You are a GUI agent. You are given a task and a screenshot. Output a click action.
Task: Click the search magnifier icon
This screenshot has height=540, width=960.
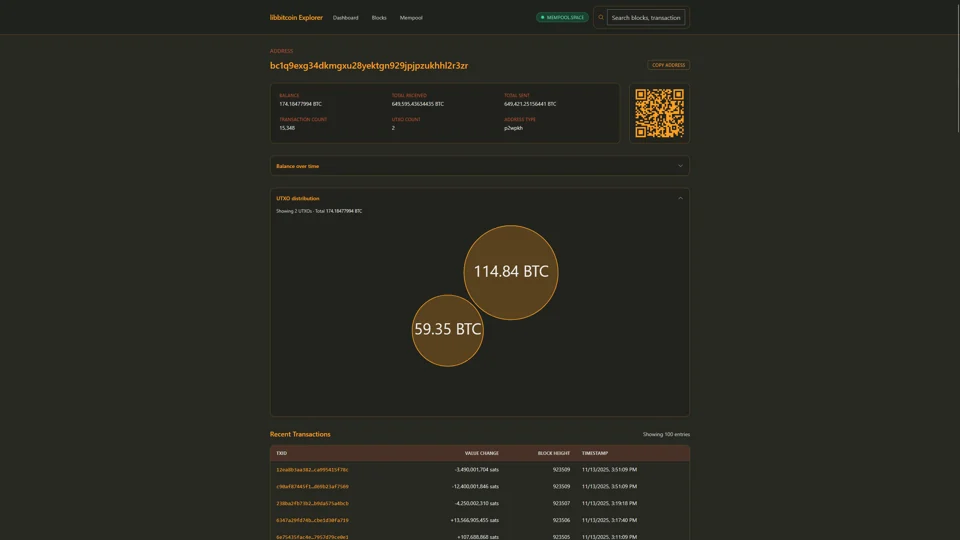click(x=601, y=17)
